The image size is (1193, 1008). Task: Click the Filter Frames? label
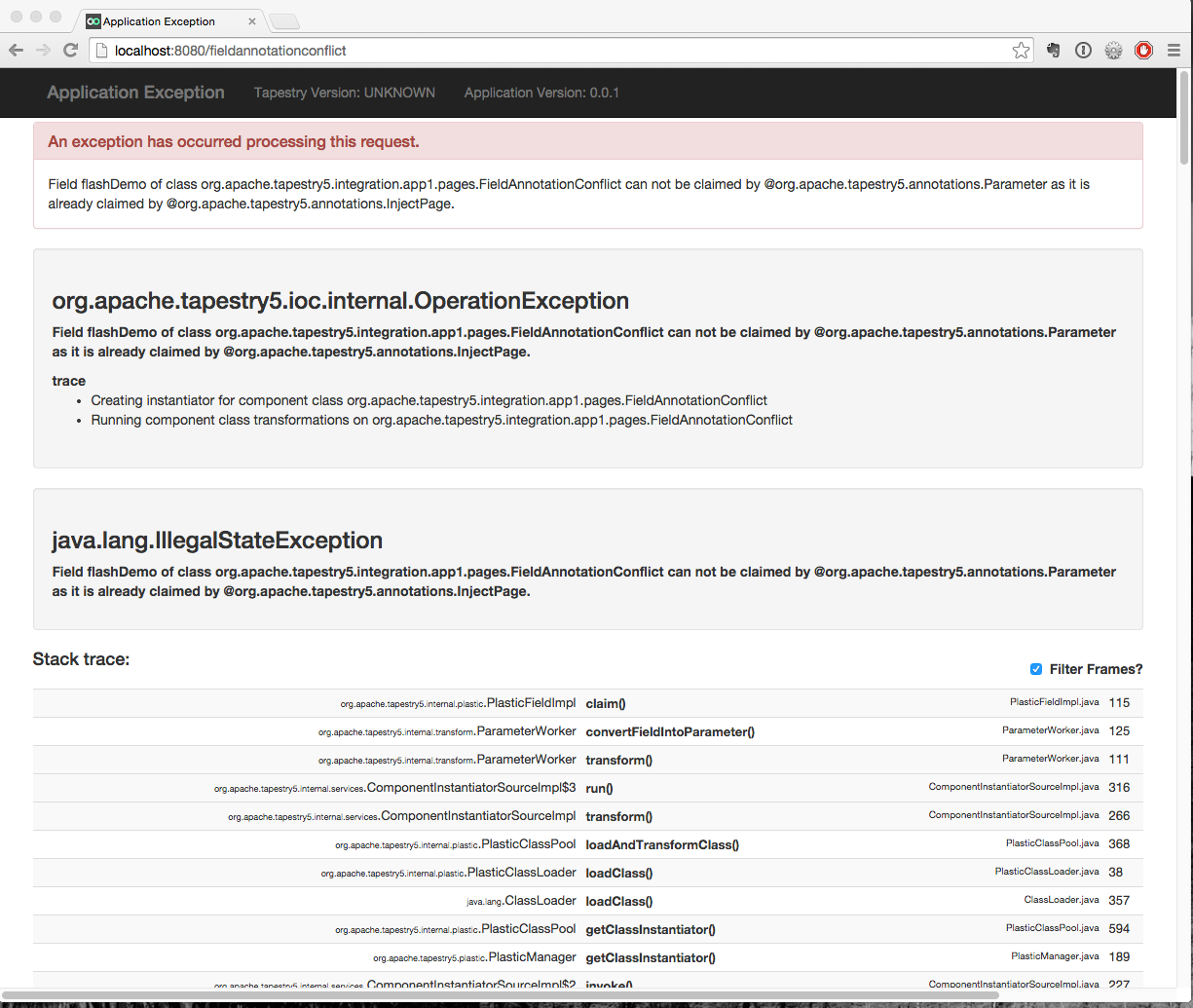point(1096,669)
